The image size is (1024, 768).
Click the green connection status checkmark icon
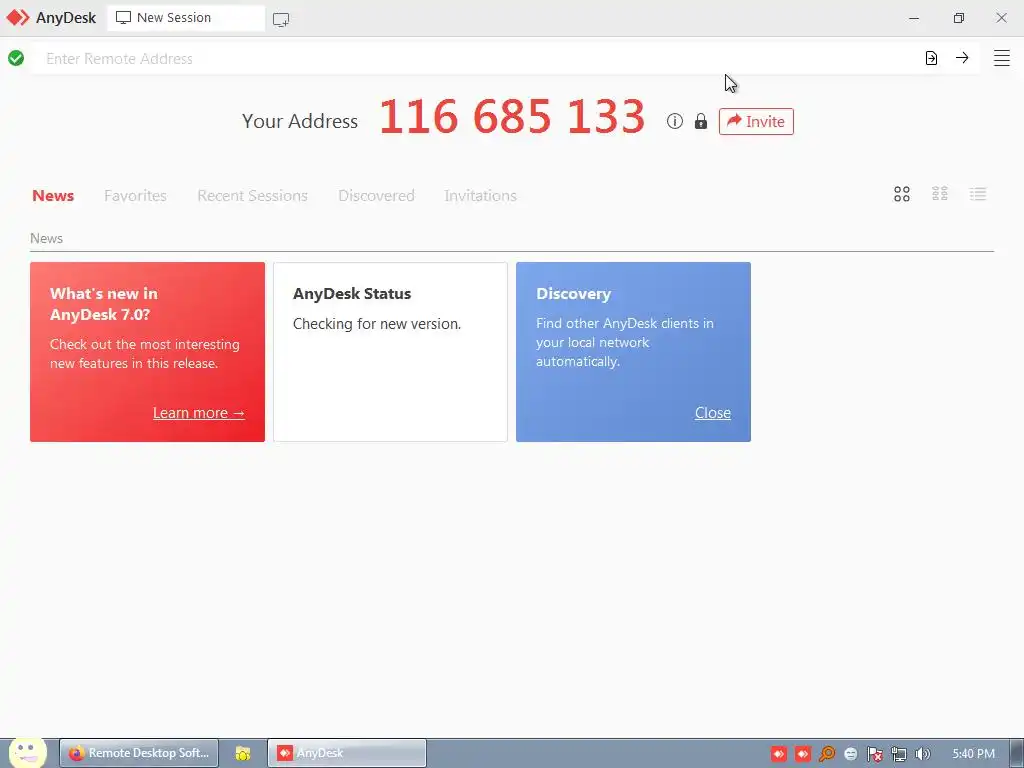pyautogui.click(x=16, y=58)
